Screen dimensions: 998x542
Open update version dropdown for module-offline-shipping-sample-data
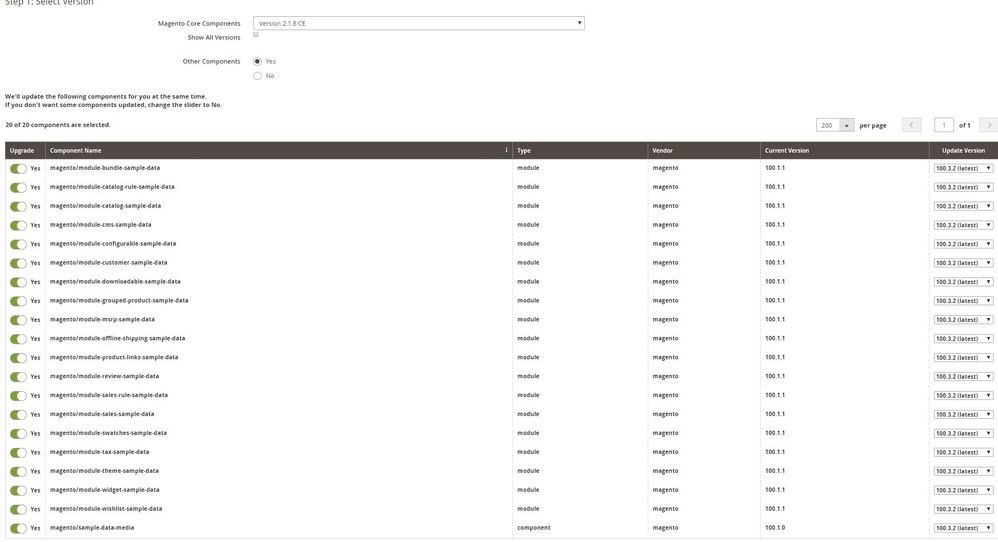pyautogui.click(x=963, y=339)
